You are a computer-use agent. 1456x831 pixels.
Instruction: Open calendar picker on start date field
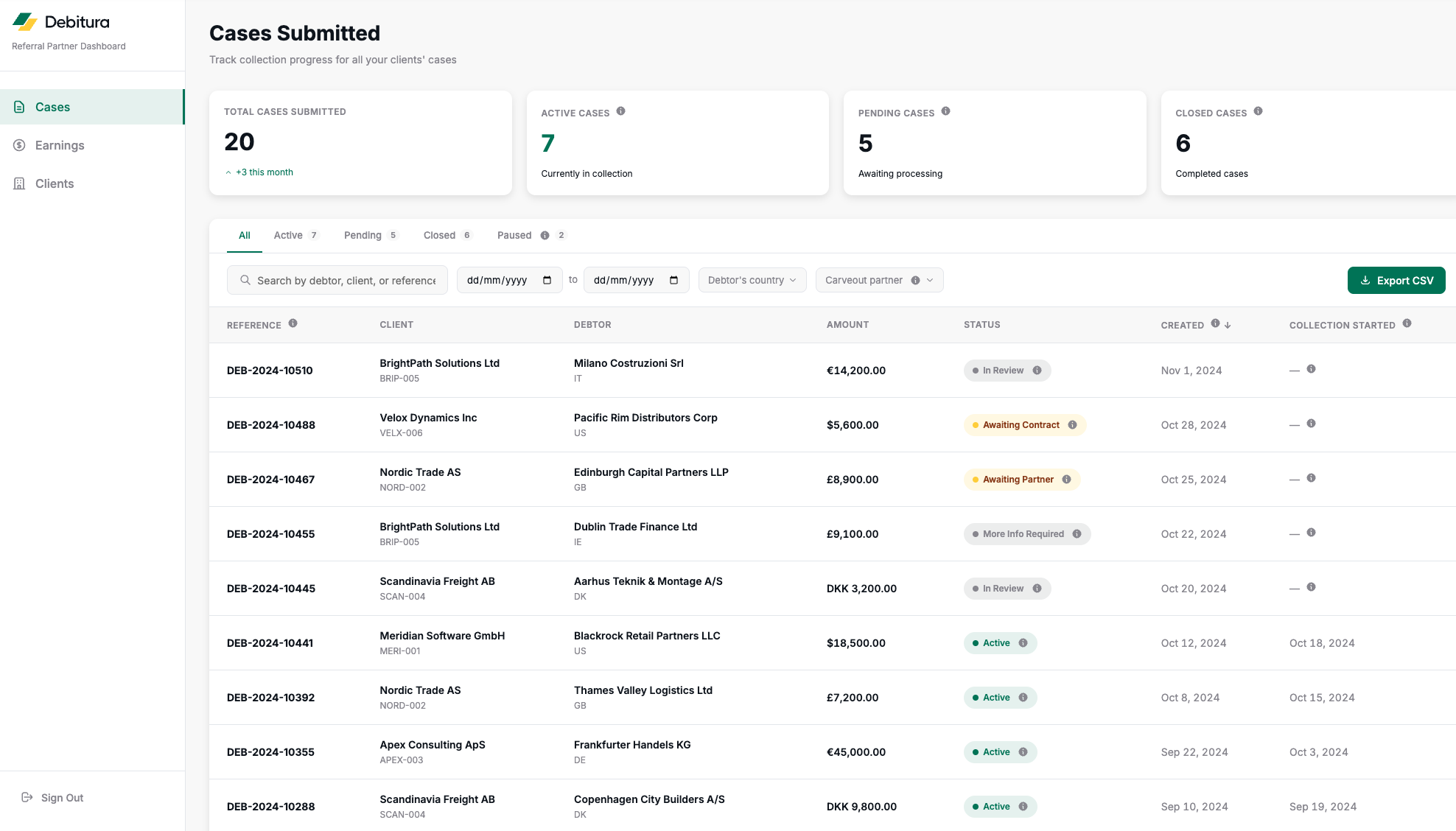tap(547, 280)
